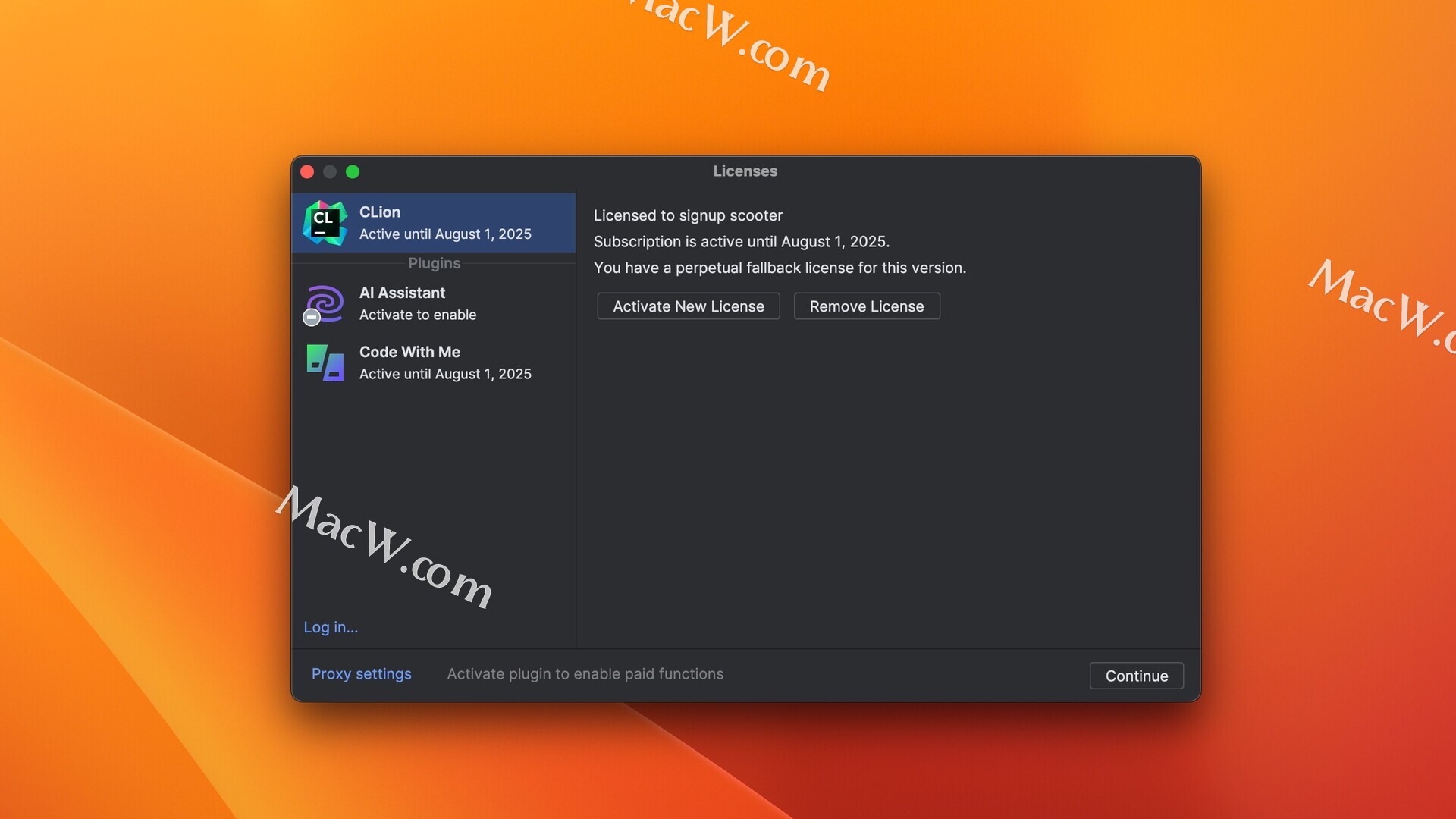Click the CLion logo icon
Image resolution: width=1456 pixels, height=819 pixels.
click(325, 222)
